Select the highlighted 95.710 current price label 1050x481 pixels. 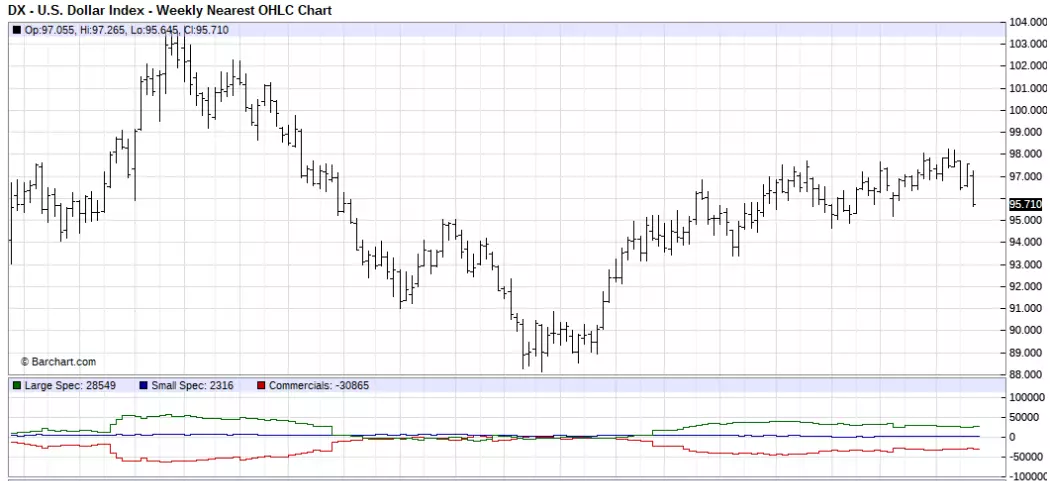pyautogui.click(x=1025, y=204)
